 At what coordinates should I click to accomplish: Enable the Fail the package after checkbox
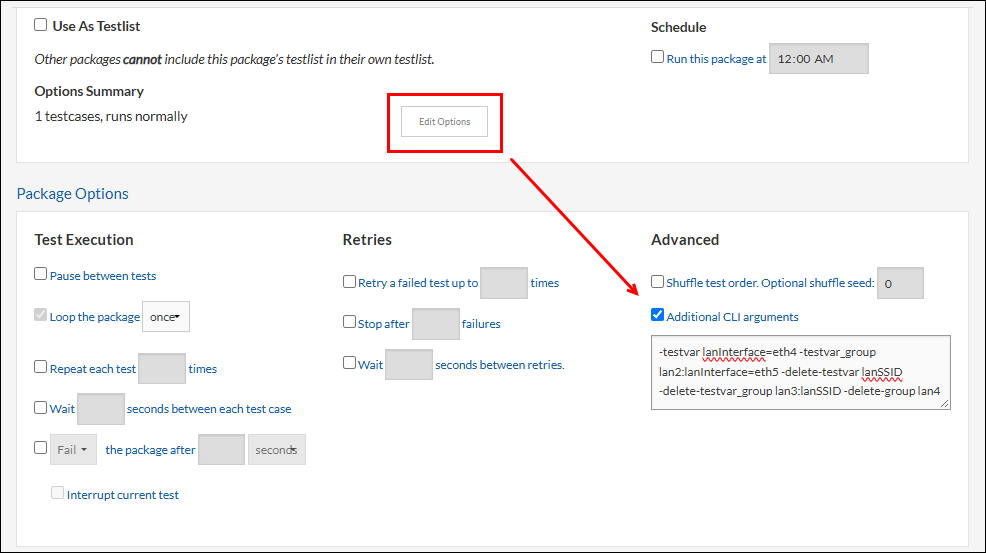[x=40, y=448]
